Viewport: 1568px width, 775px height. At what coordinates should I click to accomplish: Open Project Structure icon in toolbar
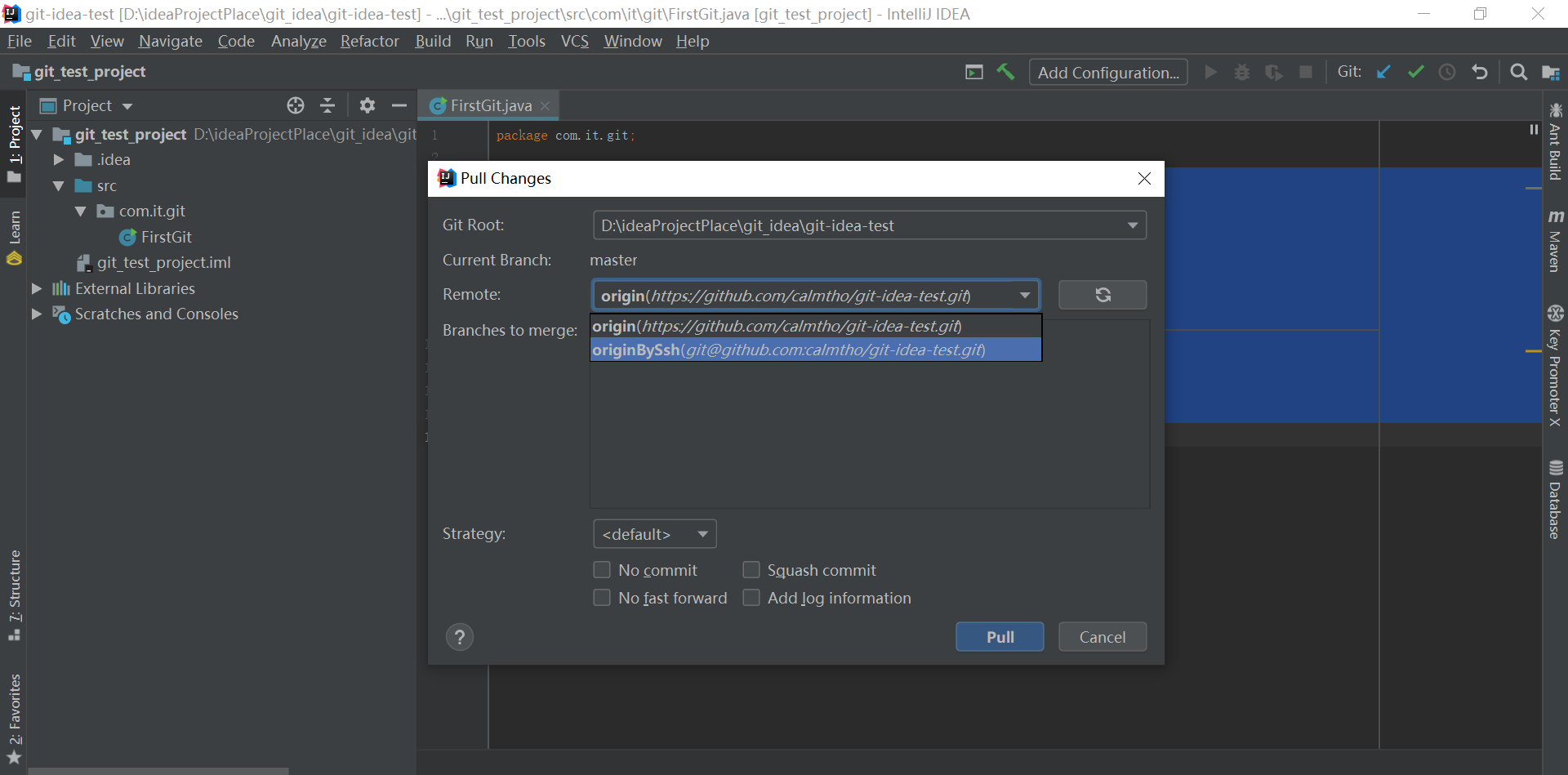(x=1550, y=72)
